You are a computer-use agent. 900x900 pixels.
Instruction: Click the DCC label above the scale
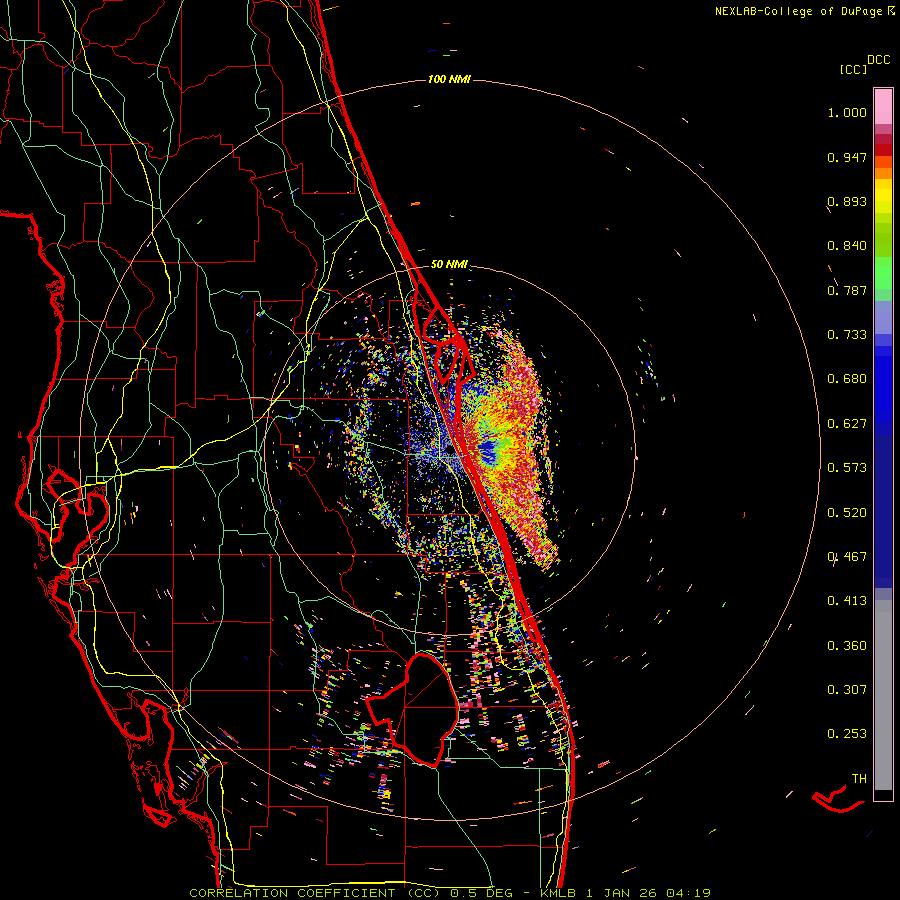tap(878, 60)
